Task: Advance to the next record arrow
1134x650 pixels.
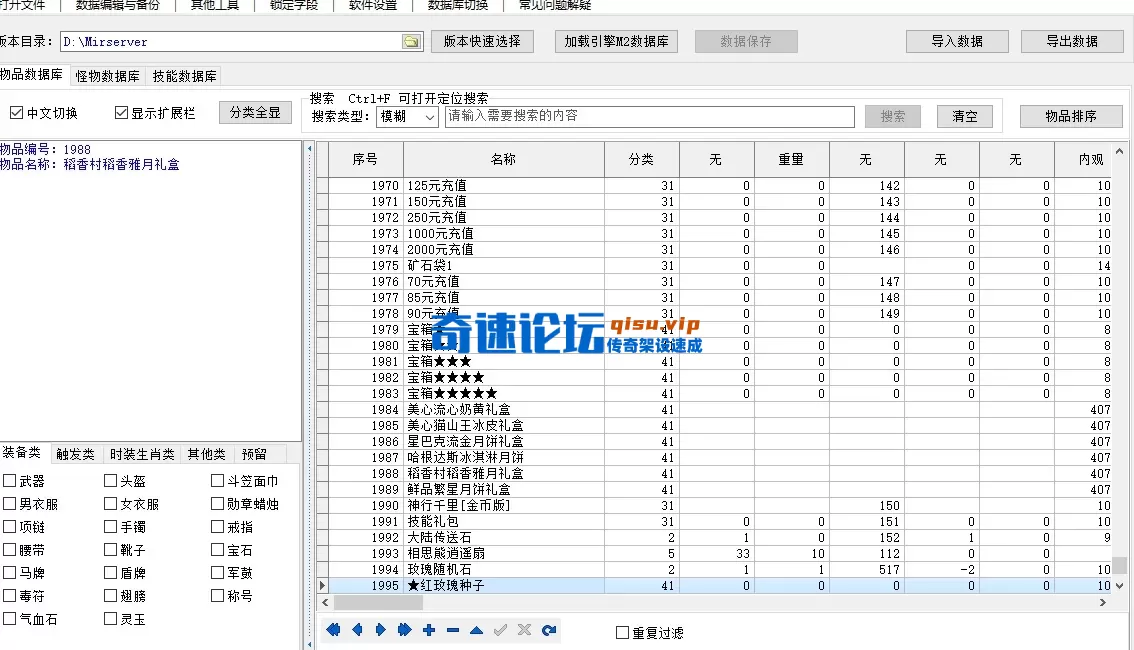Action: point(381,630)
